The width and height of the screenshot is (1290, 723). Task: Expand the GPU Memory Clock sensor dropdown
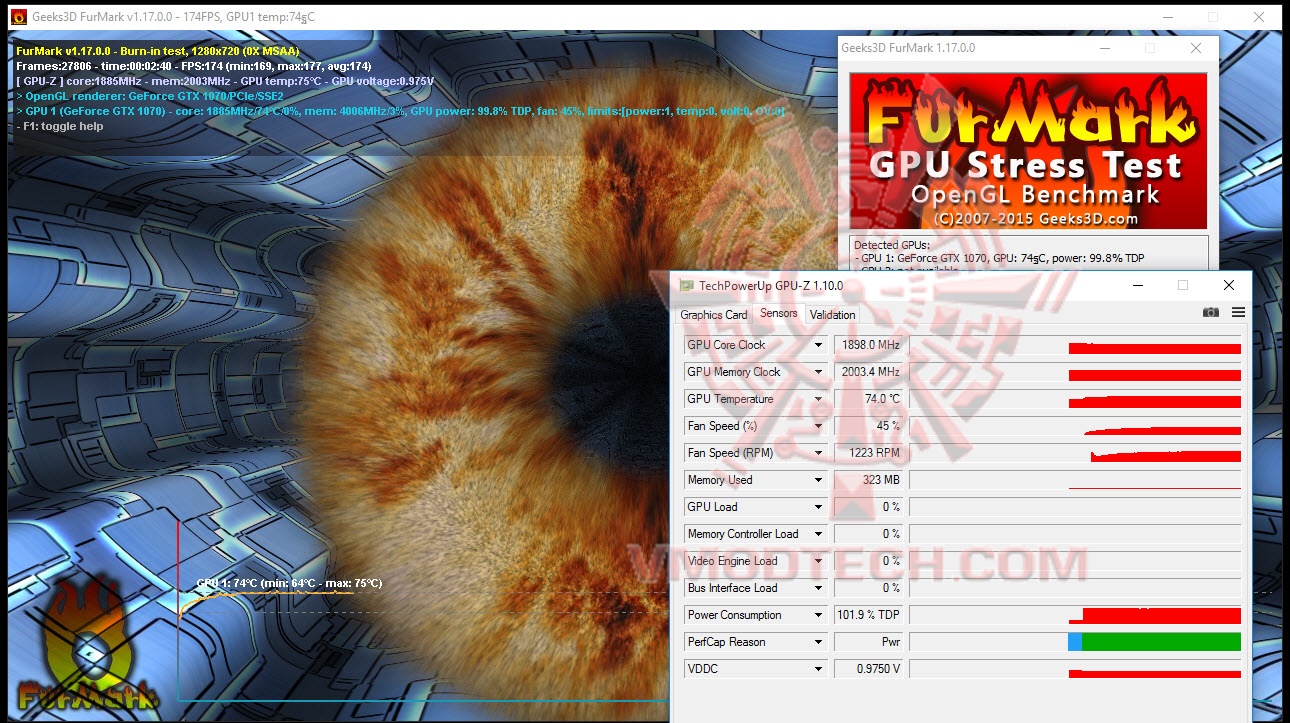[x=818, y=372]
